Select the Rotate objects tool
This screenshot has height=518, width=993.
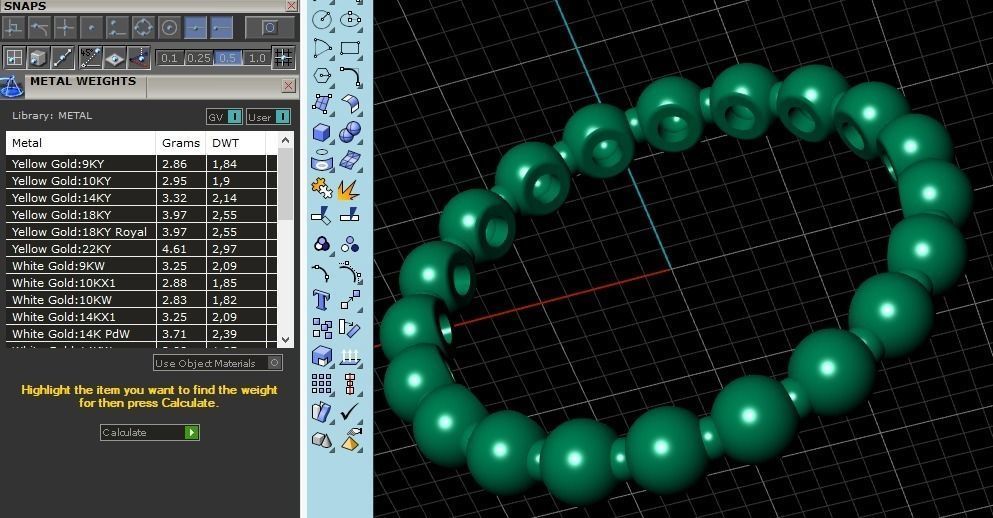tap(350, 328)
